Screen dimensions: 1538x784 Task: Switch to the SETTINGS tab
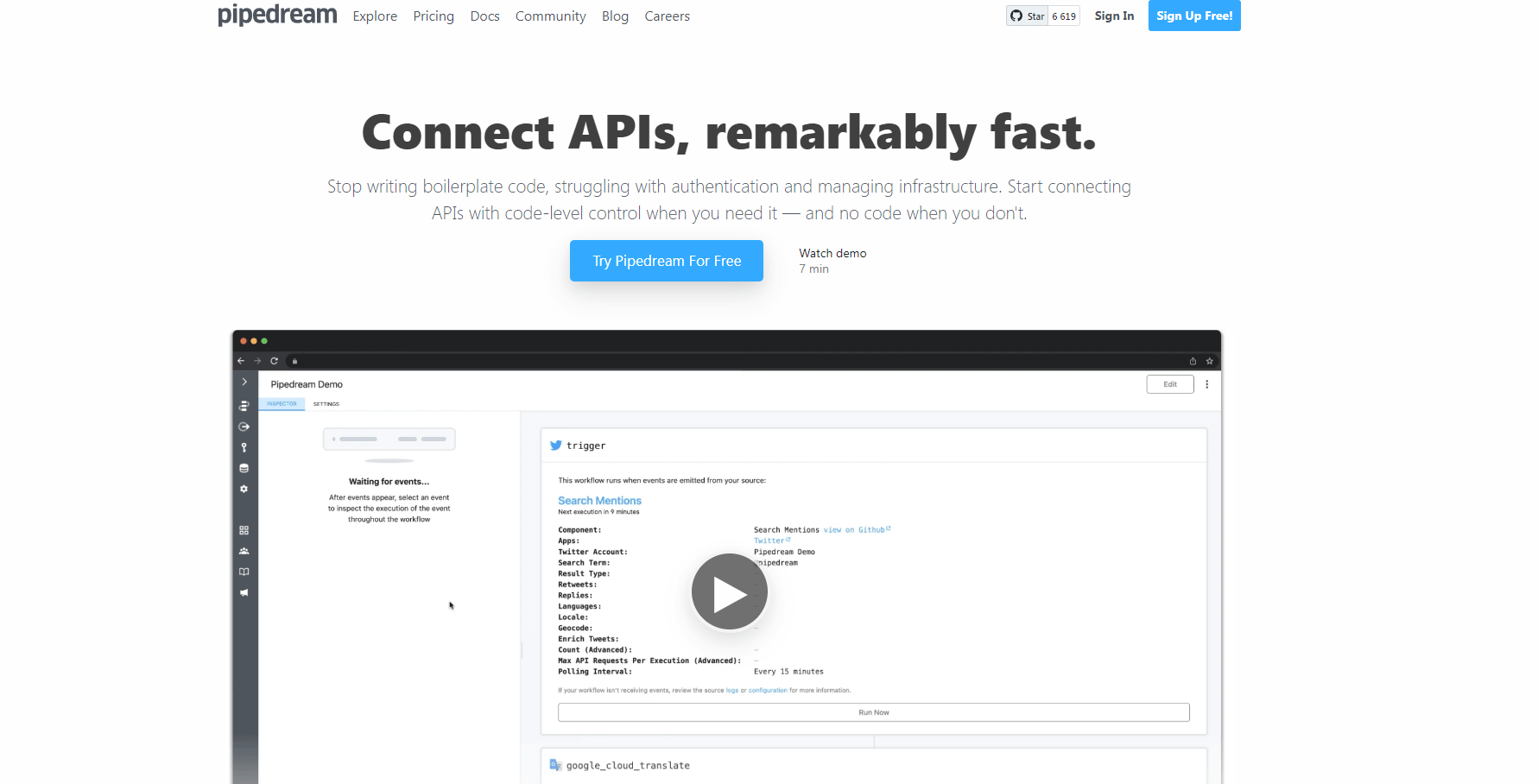click(x=326, y=403)
